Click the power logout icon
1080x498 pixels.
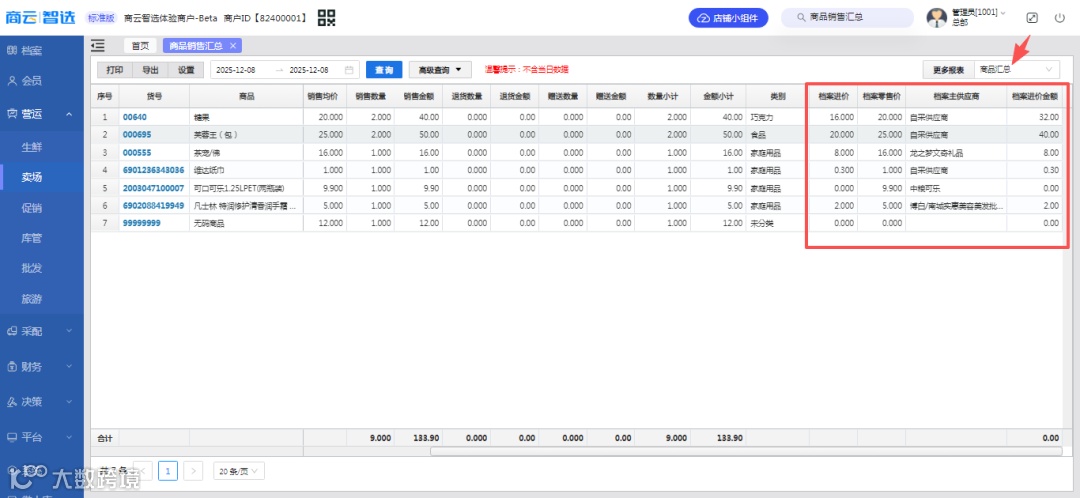click(1060, 18)
